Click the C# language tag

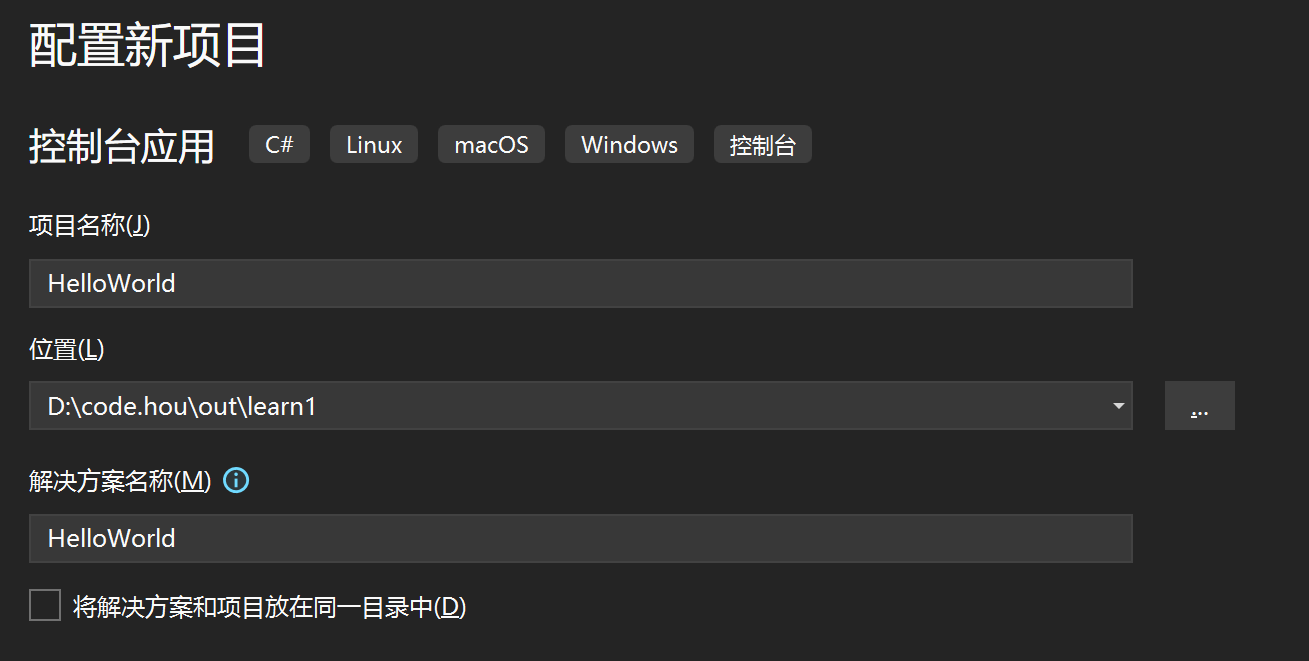point(279,145)
